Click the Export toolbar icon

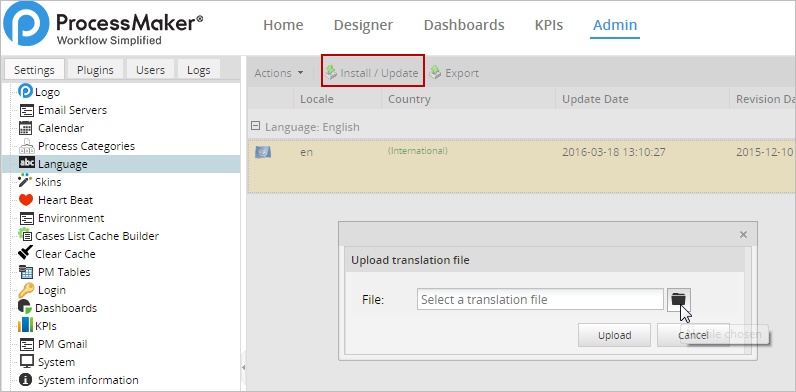435,72
